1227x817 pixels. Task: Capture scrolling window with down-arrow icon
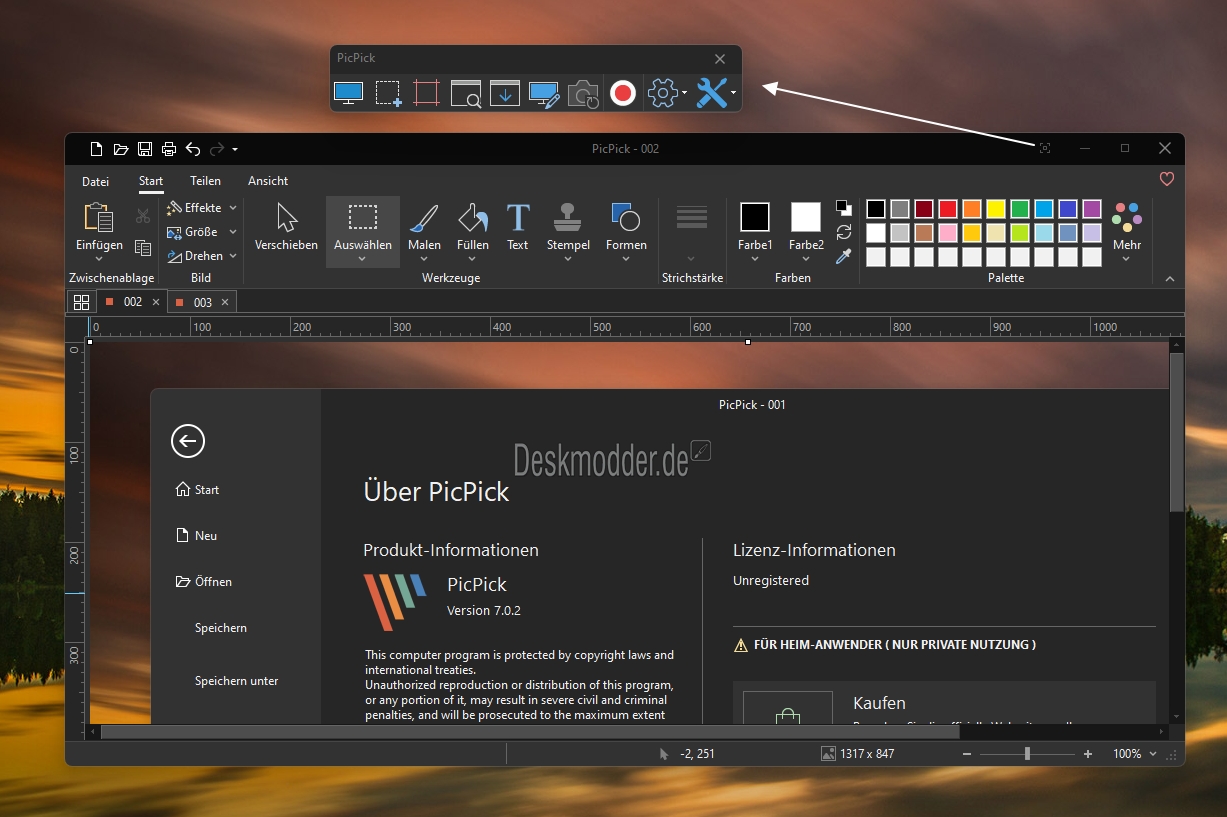(x=505, y=93)
